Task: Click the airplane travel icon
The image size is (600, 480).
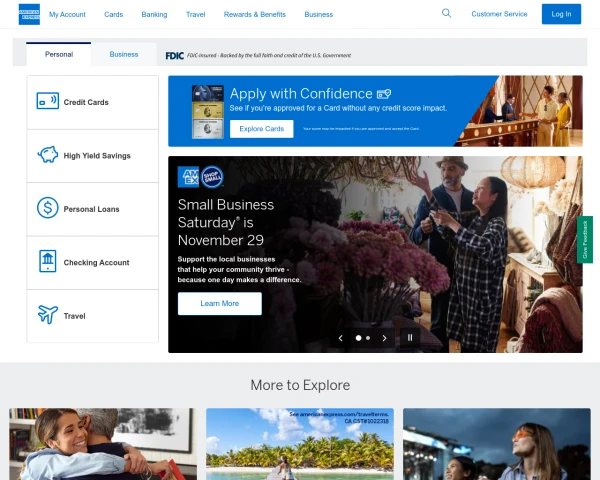Action: tap(48, 314)
